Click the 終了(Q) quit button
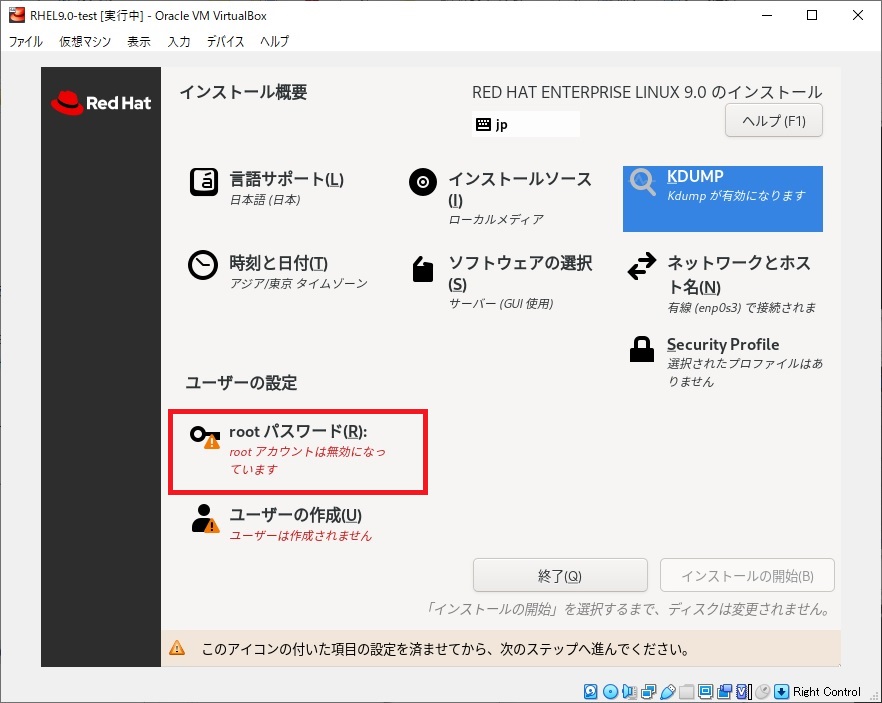 click(560, 575)
